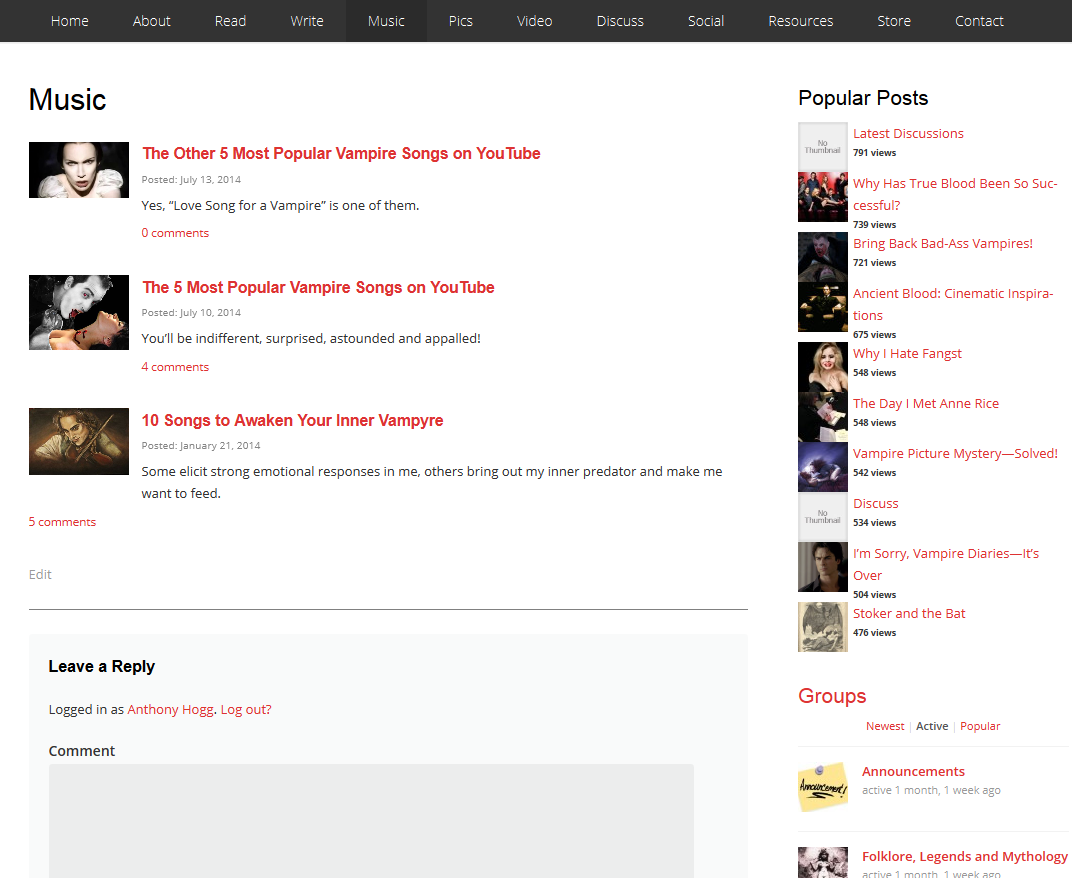
Task: Open 'Why Has True Blood Been So Successful?'
Action: coord(954,194)
